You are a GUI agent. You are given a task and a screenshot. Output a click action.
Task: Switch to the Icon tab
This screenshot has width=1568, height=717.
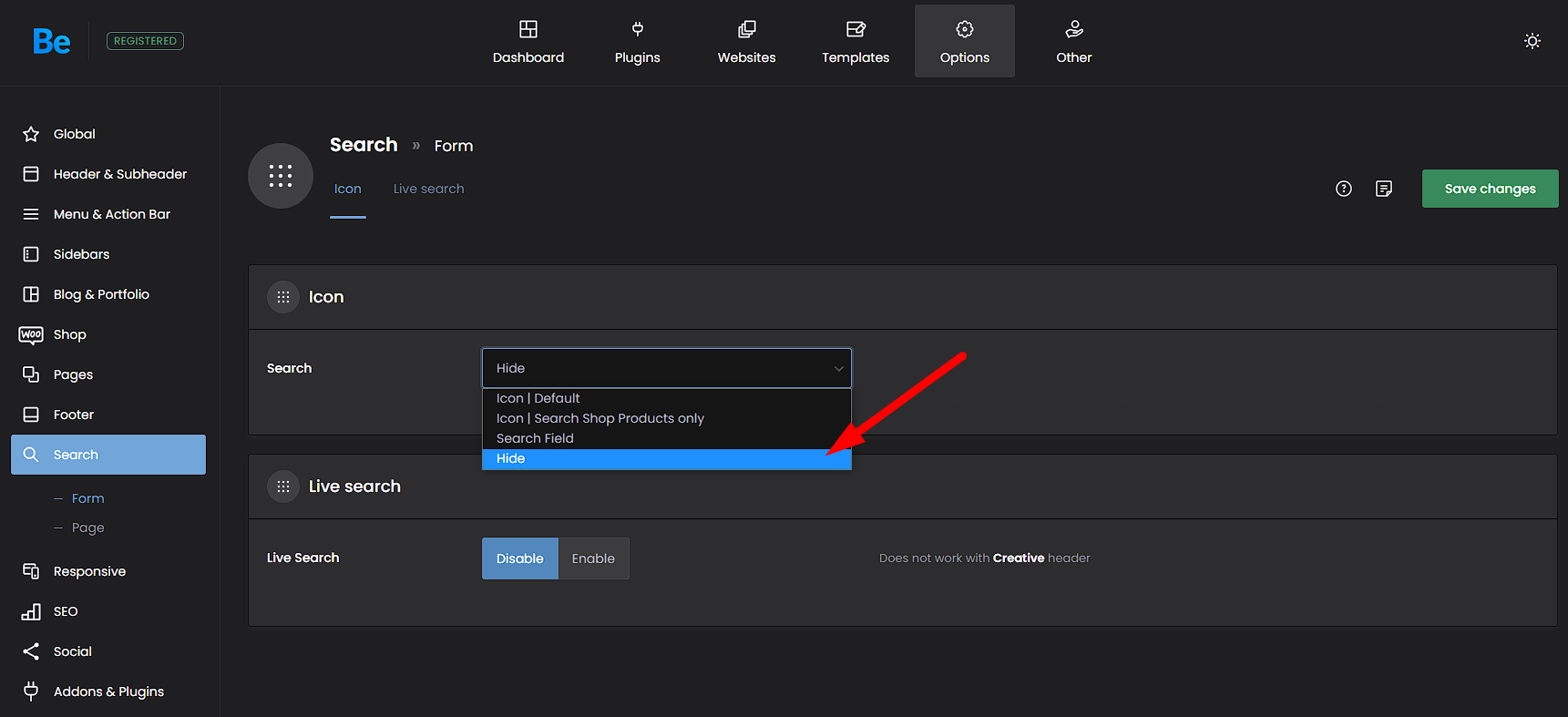pyautogui.click(x=348, y=189)
